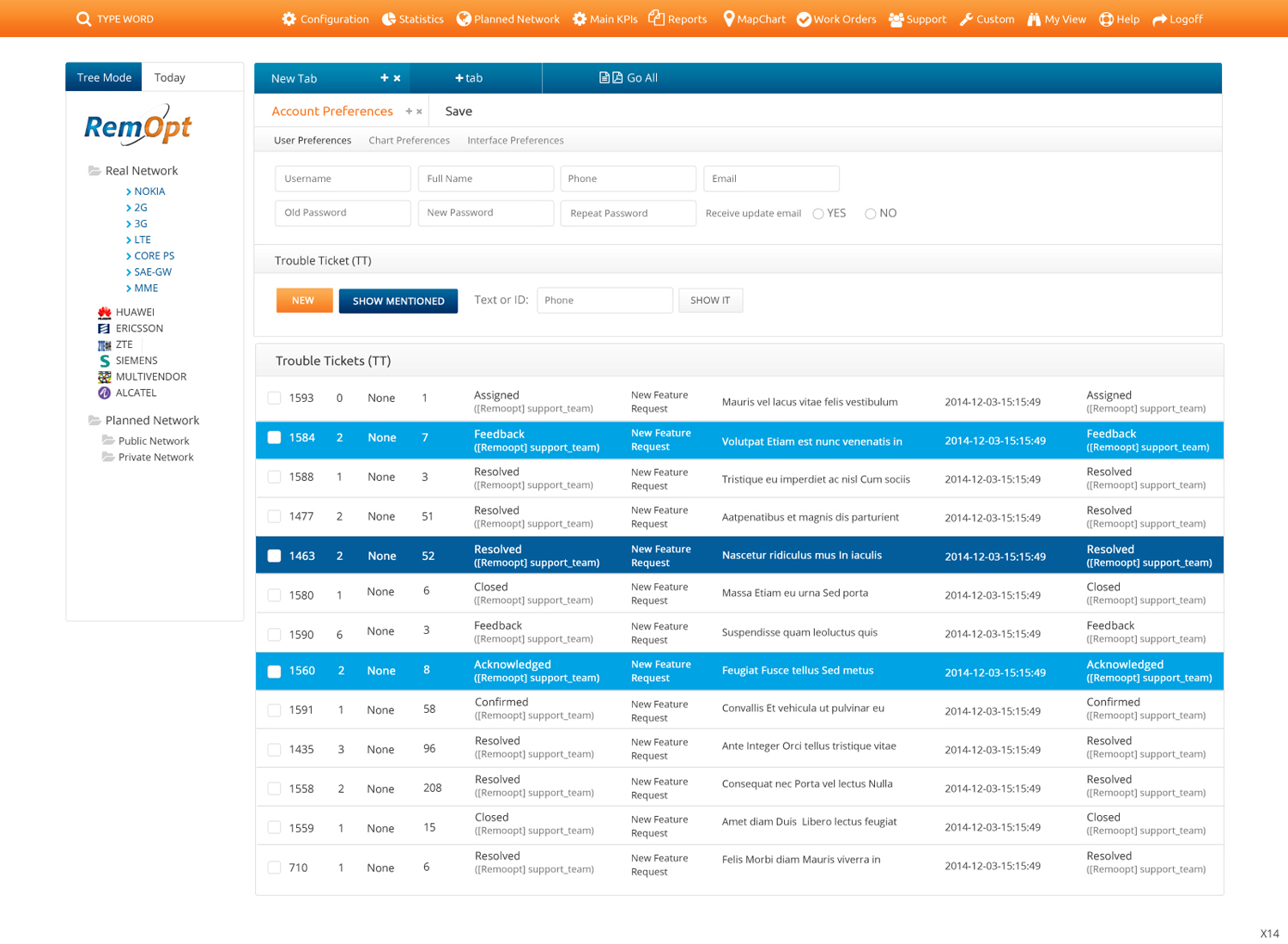Open the Statistics pie chart icon

point(389,19)
